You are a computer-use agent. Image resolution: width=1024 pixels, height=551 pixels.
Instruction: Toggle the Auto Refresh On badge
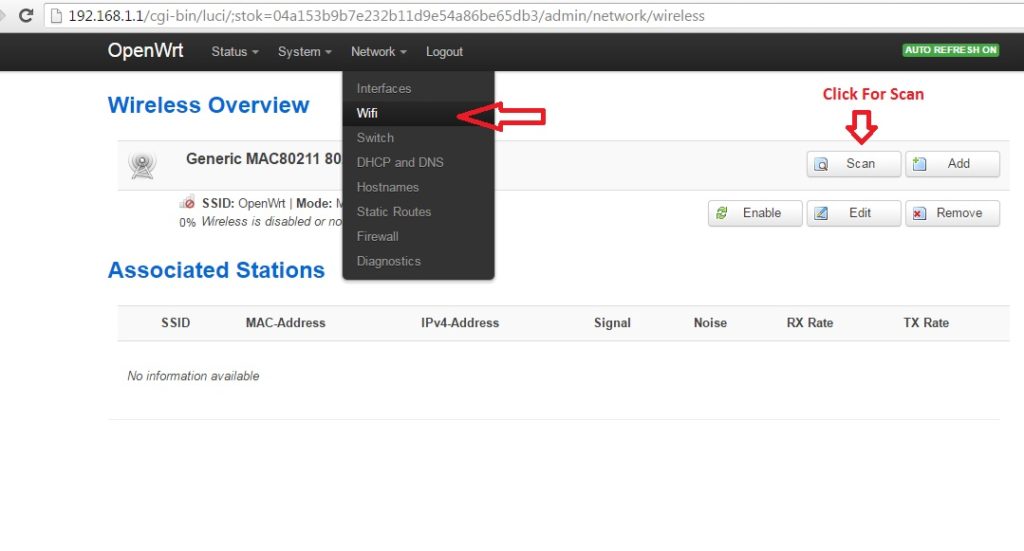(x=950, y=50)
